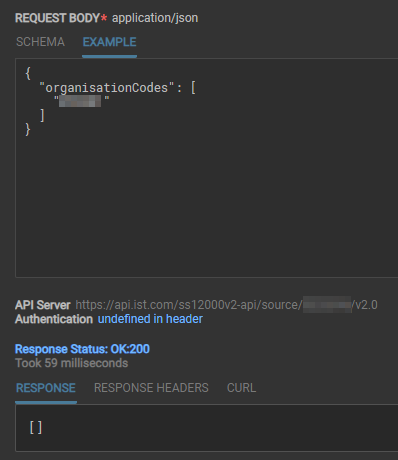Click the 'Response Status: OK:200' text
Viewport: 398px width, 460px height.
tap(82, 349)
